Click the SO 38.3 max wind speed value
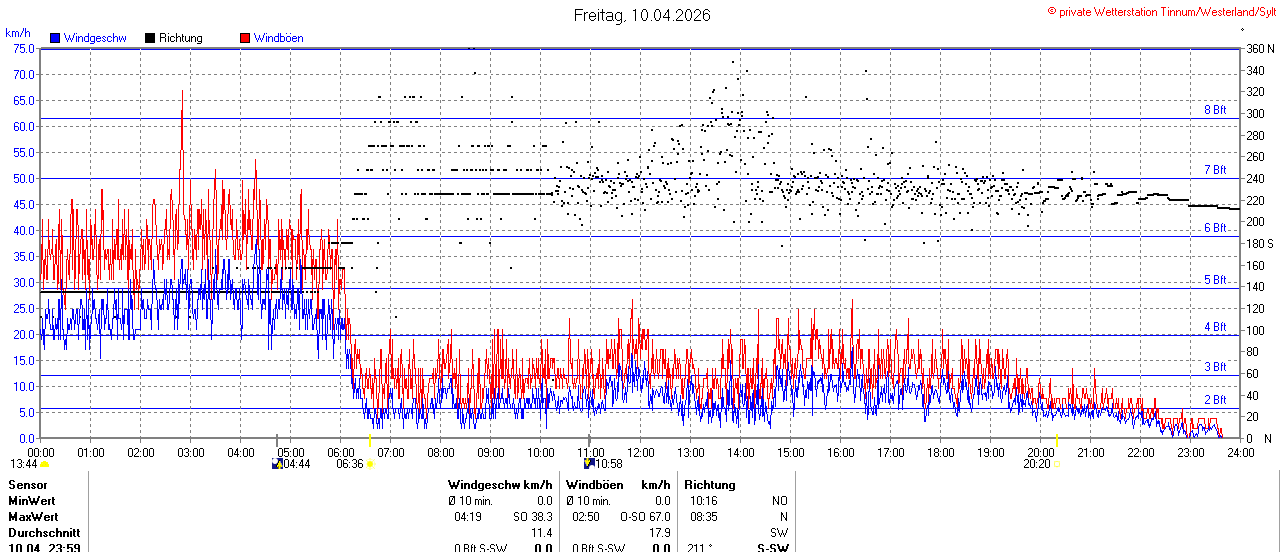1280x552 pixels. click(x=532, y=517)
